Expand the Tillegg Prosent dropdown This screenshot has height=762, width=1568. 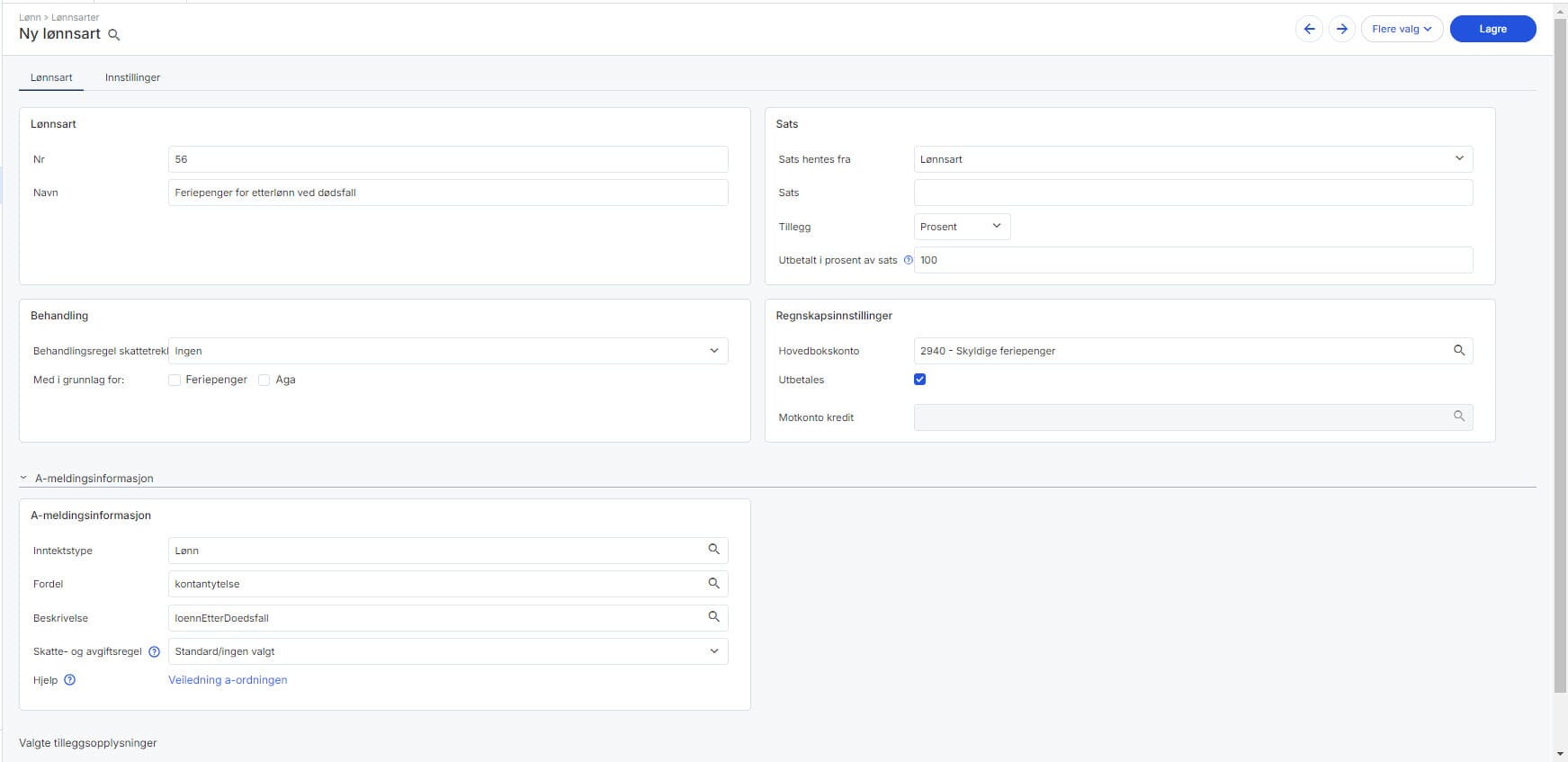962,227
